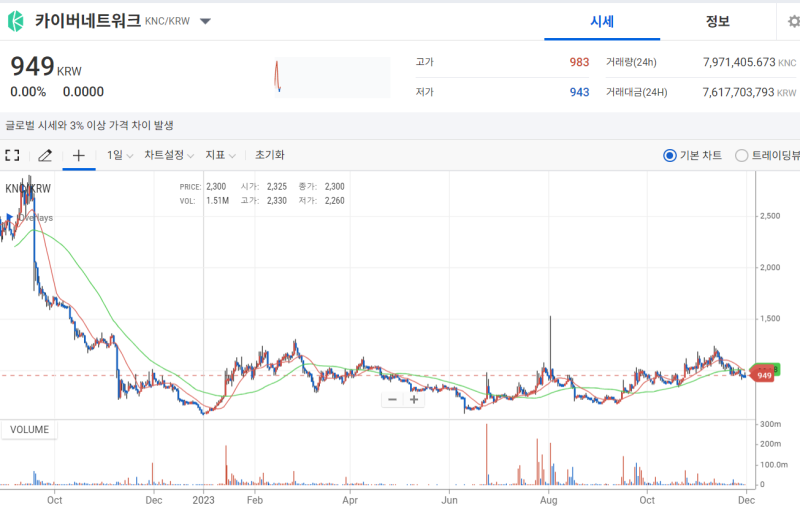The image size is (800, 511).
Task: Open the KNC/KRW market selector arrow
Action: pyautogui.click(x=205, y=21)
